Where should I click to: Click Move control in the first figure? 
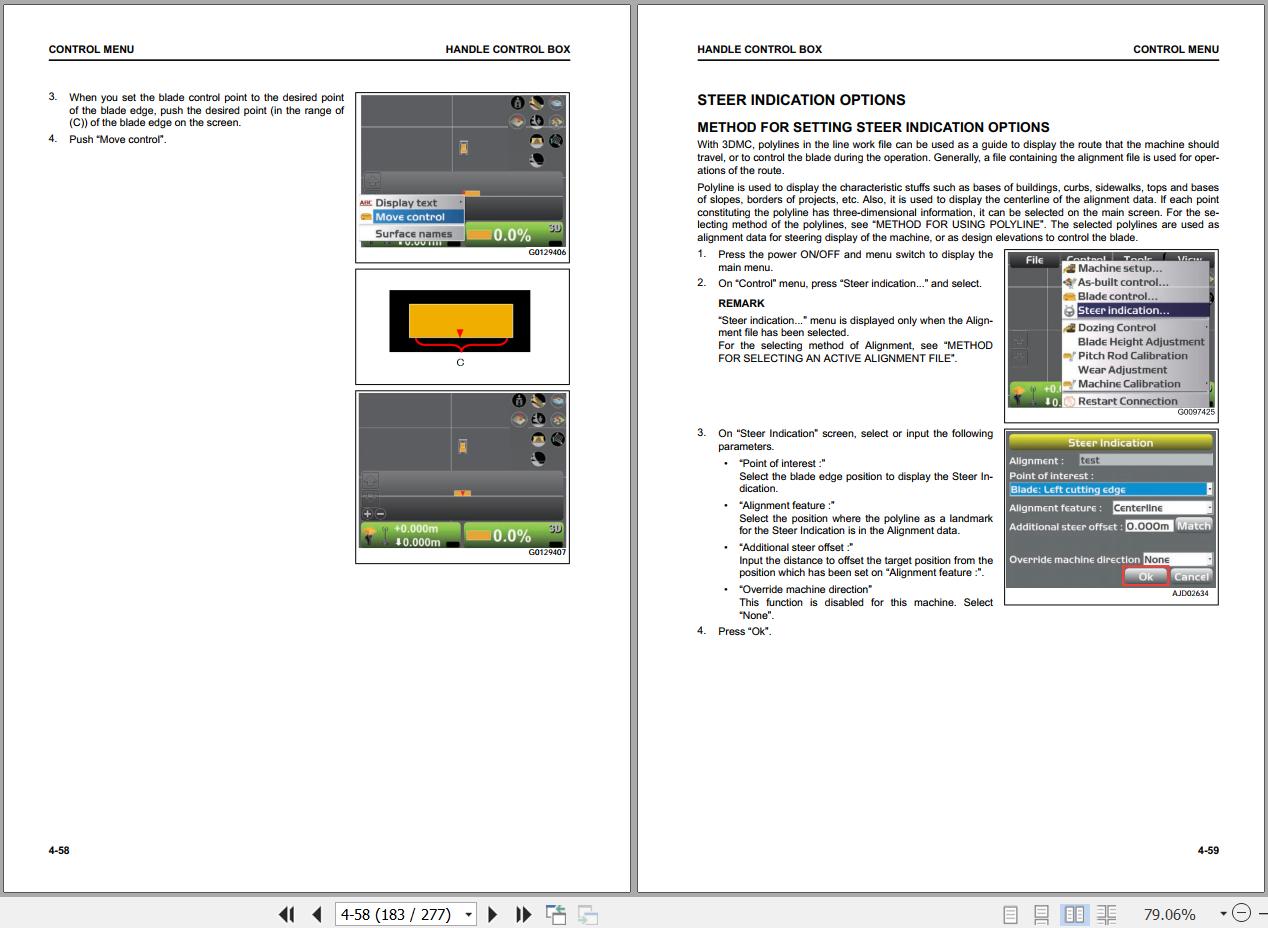(410, 217)
